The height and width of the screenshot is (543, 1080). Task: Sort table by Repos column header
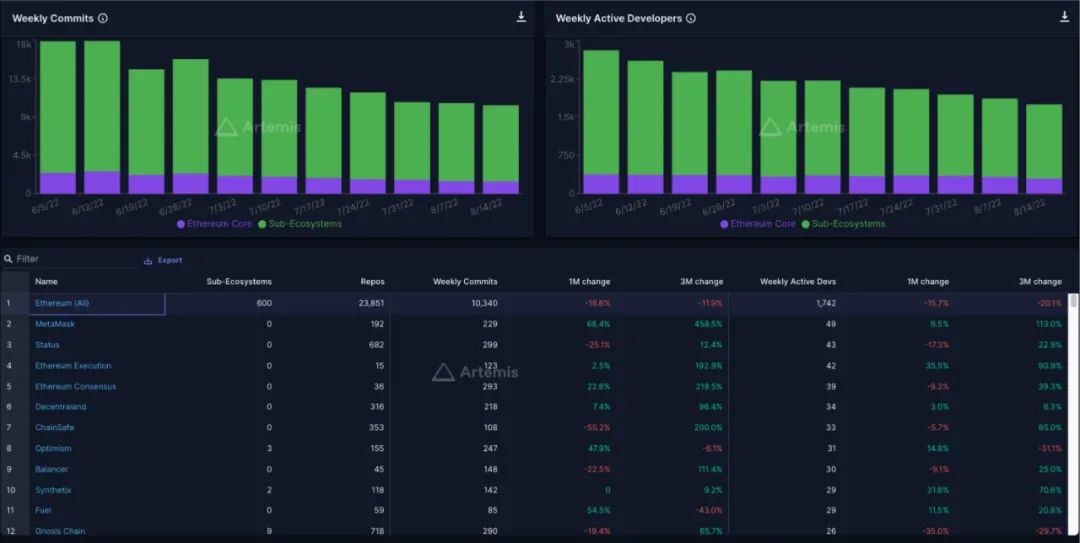[x=372, y=282]
